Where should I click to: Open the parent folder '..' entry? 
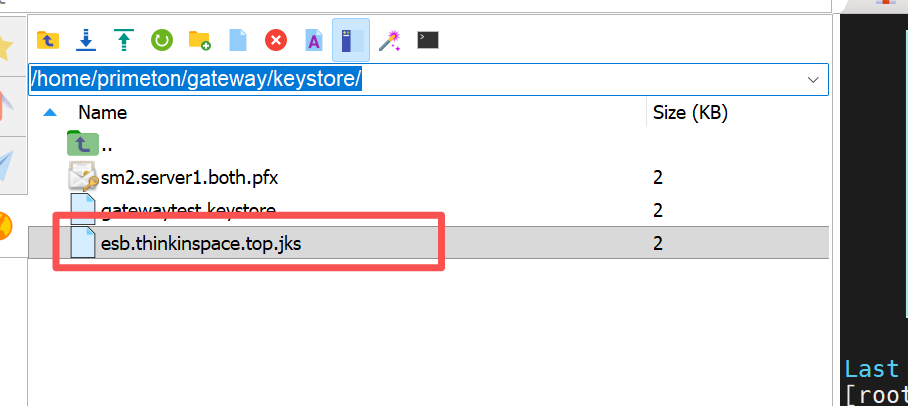pos(105,145)
